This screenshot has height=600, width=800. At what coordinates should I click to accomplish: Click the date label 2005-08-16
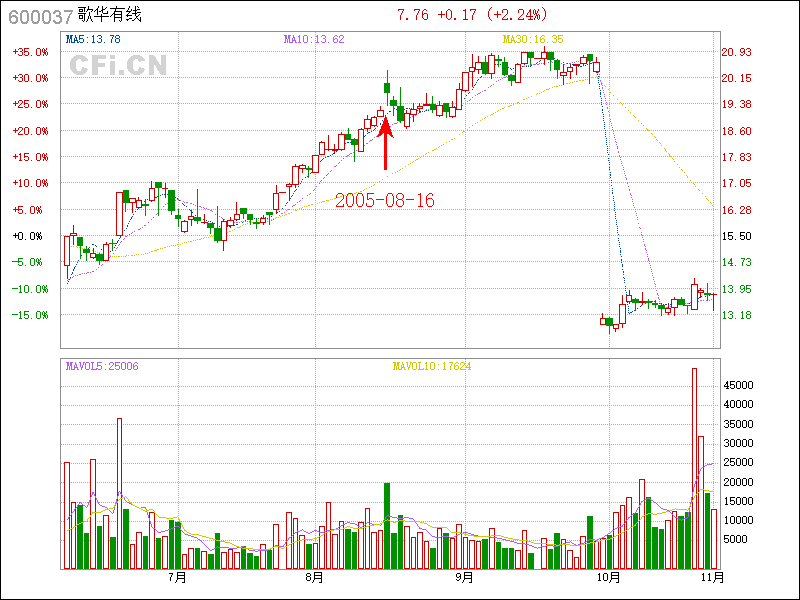[x=385, y=200]
